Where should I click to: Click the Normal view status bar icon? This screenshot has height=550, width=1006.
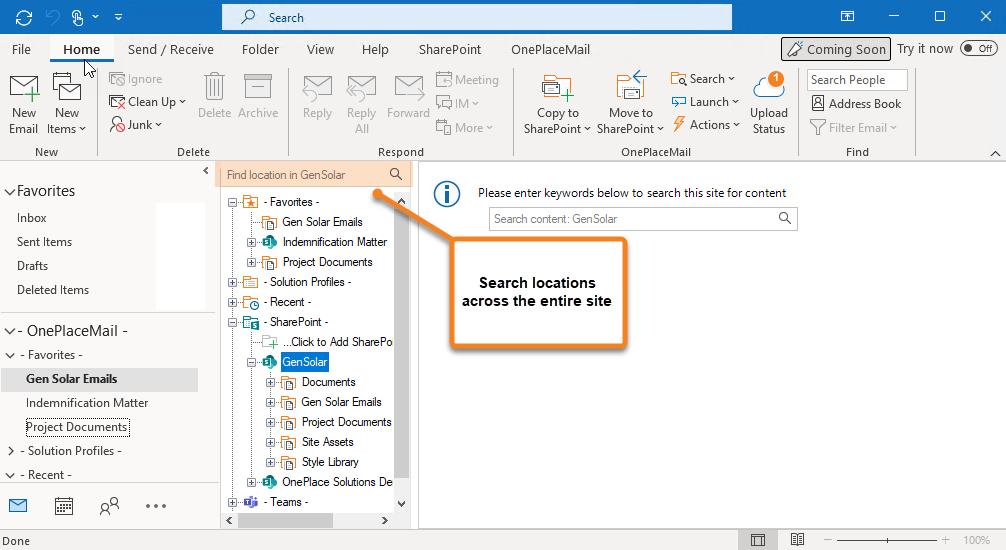click(x=758, y=540)
